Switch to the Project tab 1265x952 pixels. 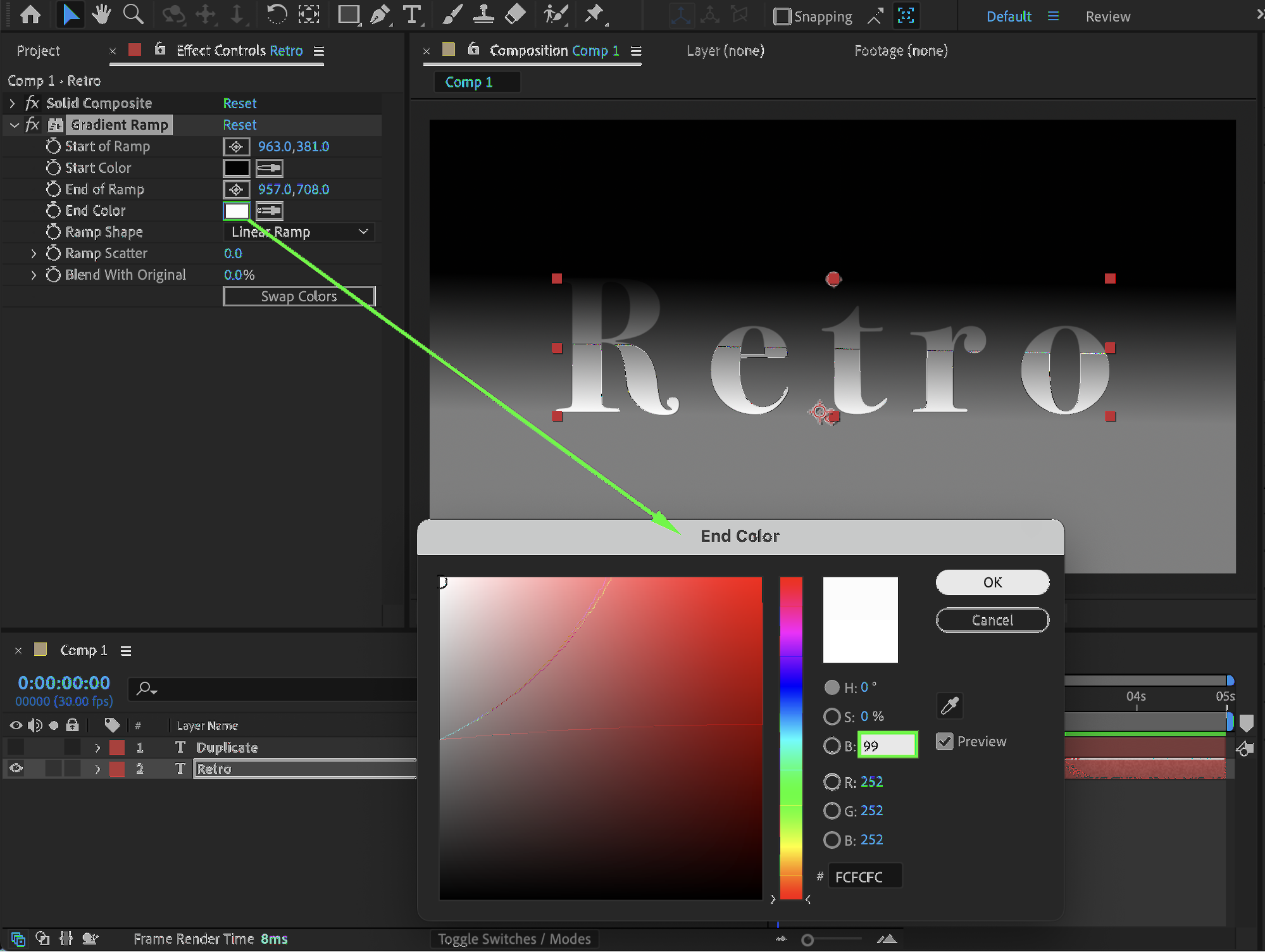pos(38,51)
